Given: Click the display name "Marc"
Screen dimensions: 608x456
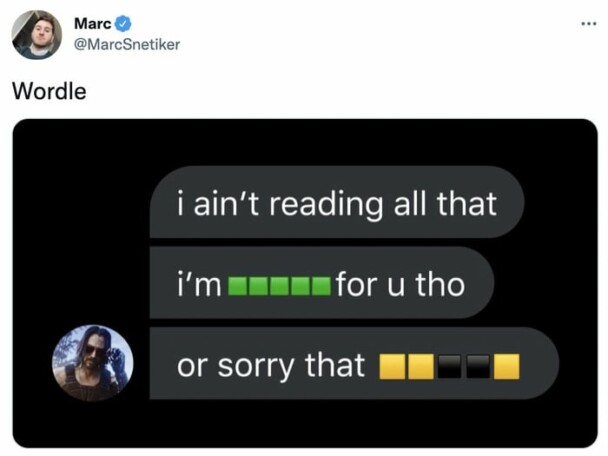Looking at the screenshot, I should point(94,23).
